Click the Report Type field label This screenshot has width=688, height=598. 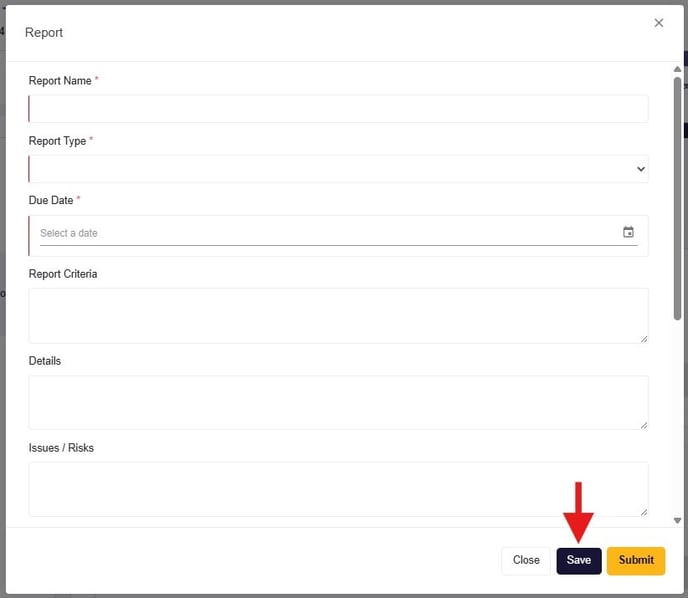pos(57,141)
